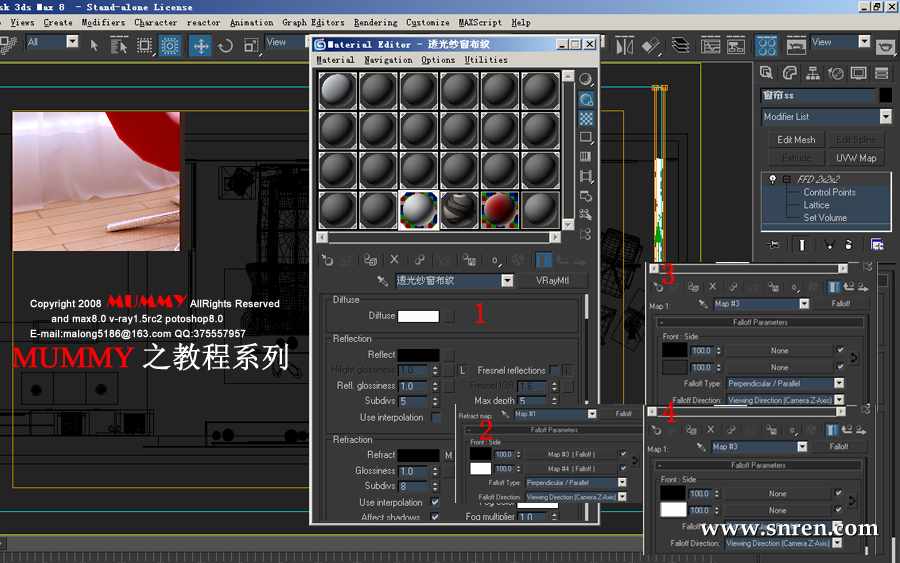Click the Mirror tool icon

[x=624, y=45]
